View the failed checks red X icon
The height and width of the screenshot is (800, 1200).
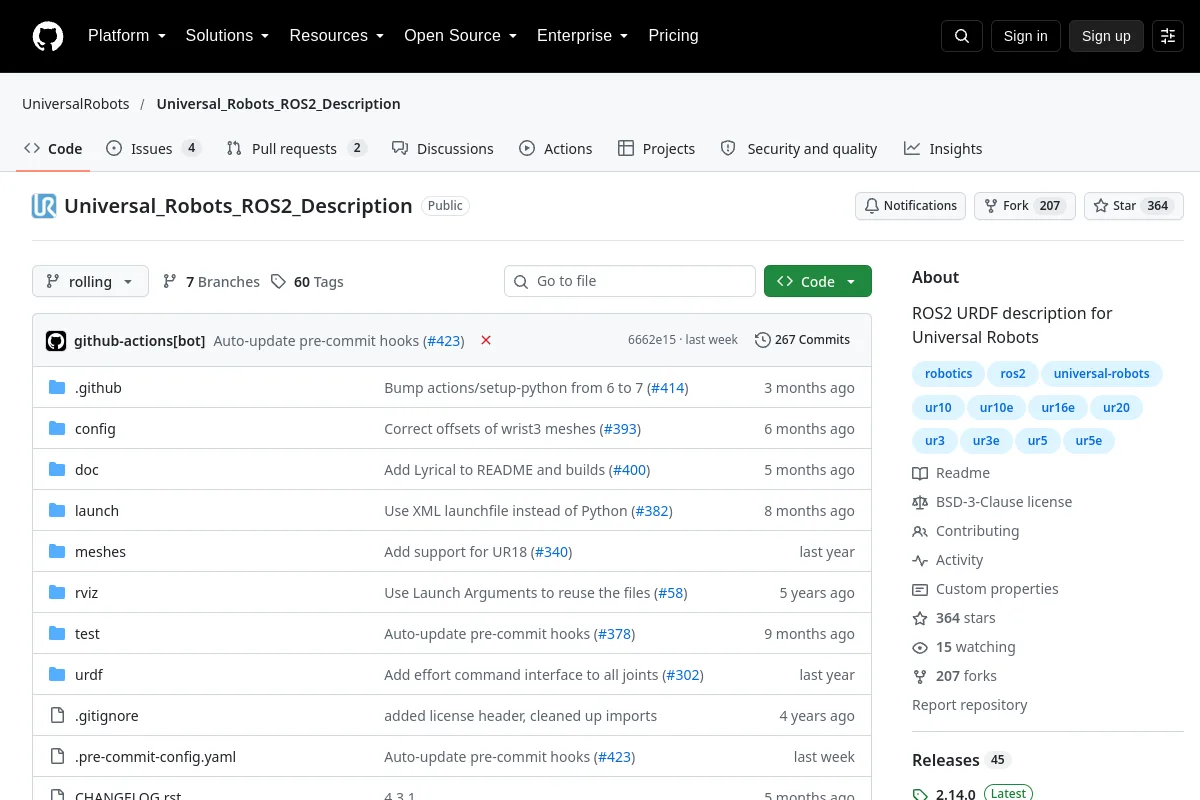(486, 340)
